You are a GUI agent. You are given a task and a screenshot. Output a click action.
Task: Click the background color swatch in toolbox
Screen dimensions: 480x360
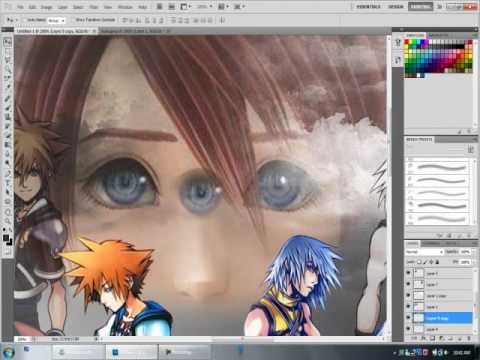9,242
